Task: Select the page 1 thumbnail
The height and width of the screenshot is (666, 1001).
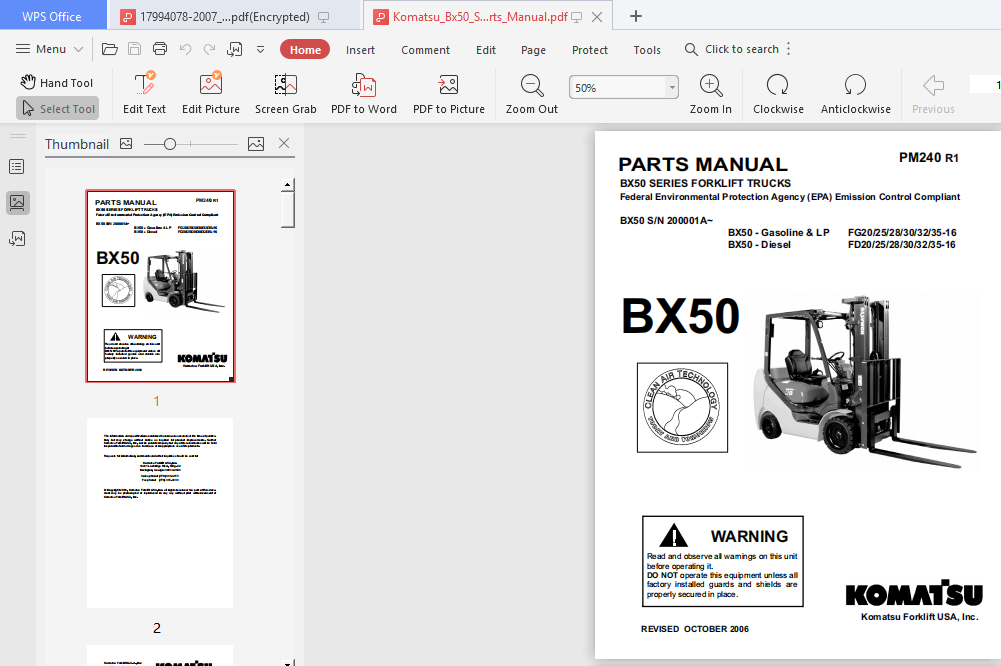Action: coord(160,285)
